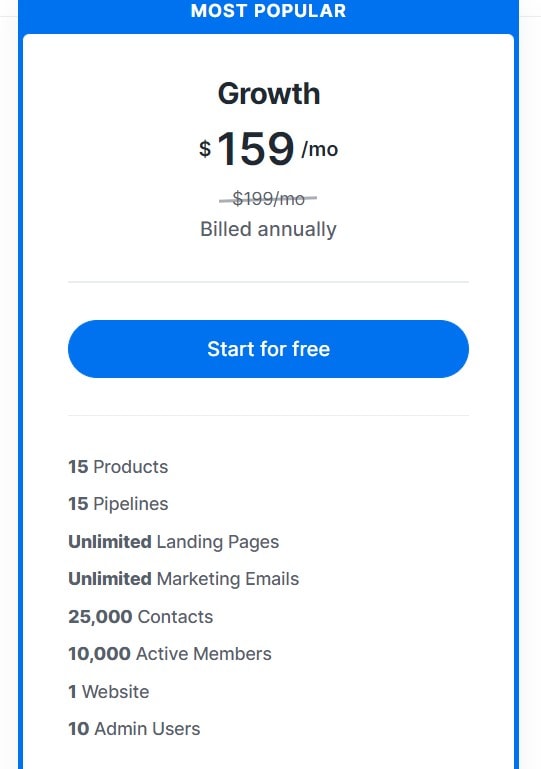This screenshot has height=769, width=541.
Task: Click the Billed annually text
Action: [268, 230]
